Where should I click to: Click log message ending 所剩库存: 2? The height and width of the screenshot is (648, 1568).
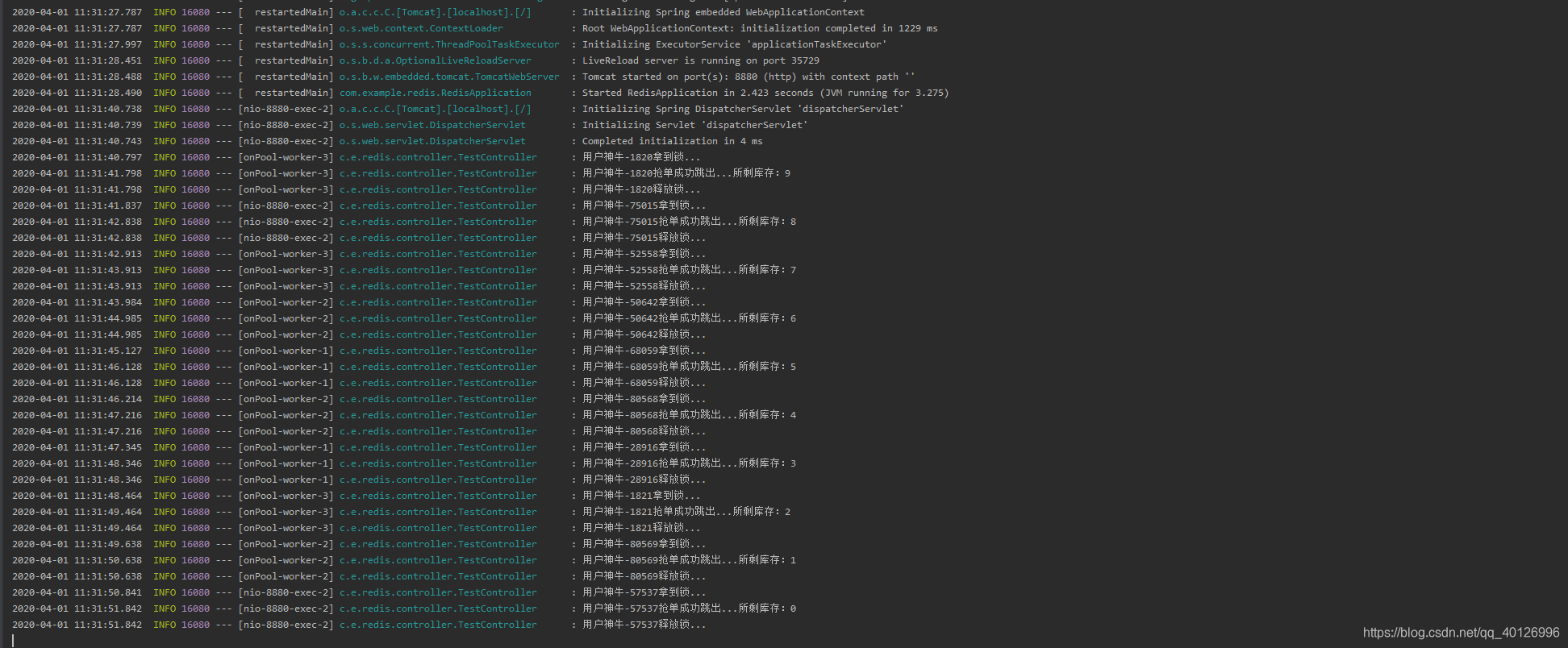pos(686,512)
